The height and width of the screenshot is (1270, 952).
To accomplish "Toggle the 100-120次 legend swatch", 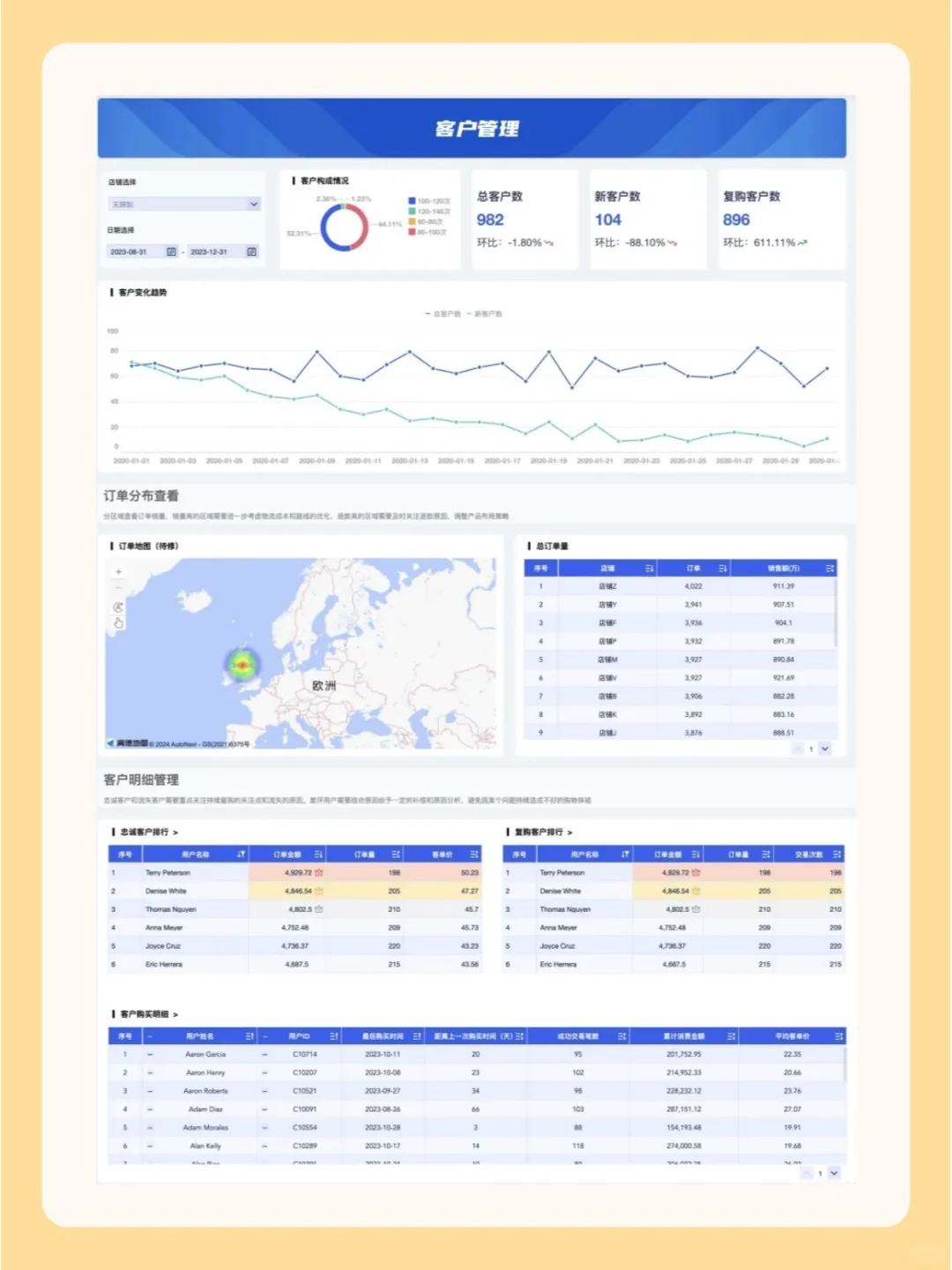I will coord(412,201).
